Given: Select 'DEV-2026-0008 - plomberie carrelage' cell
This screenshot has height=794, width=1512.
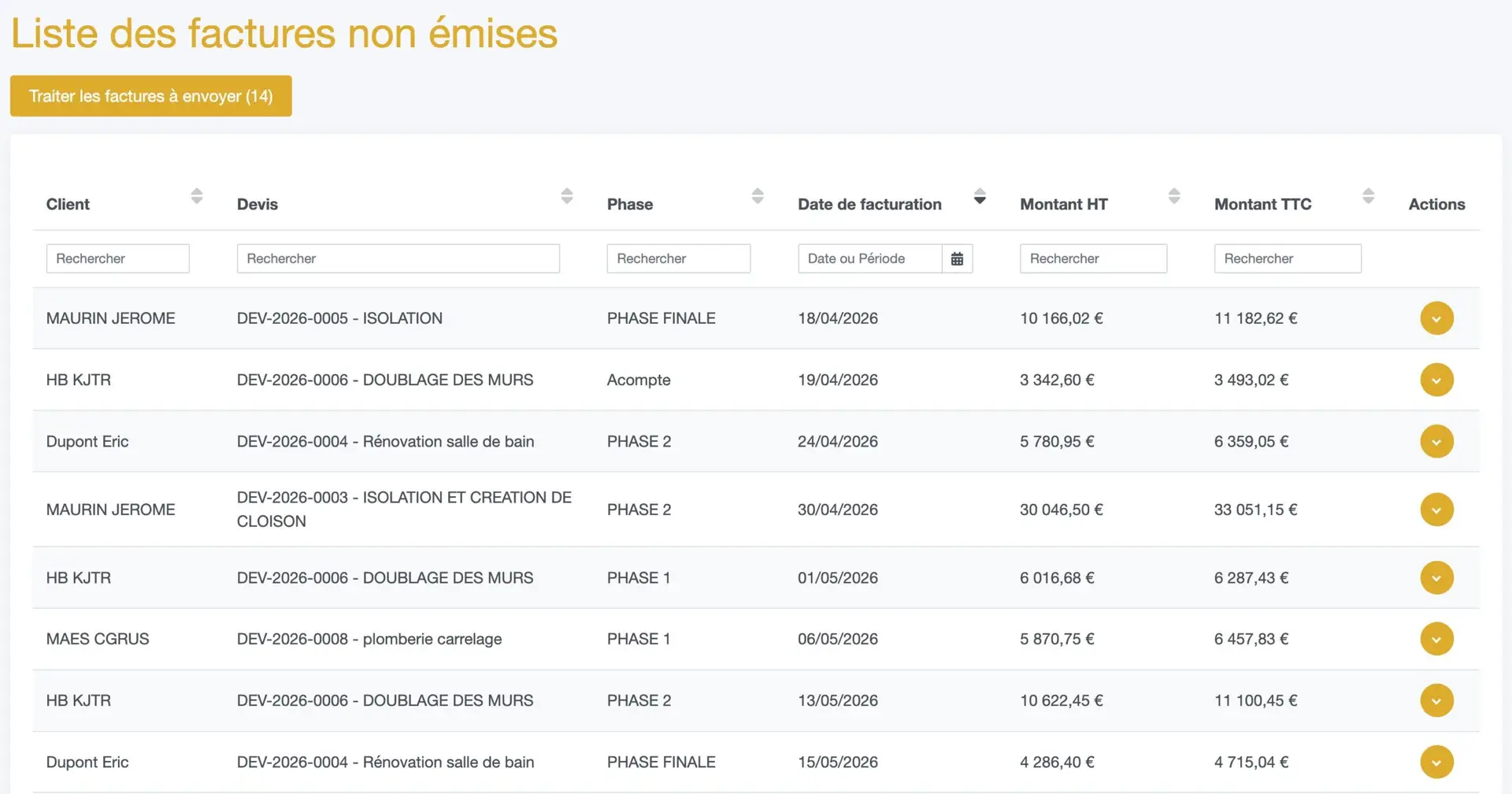Looking at the screenshot, I should tap(369, 639).
